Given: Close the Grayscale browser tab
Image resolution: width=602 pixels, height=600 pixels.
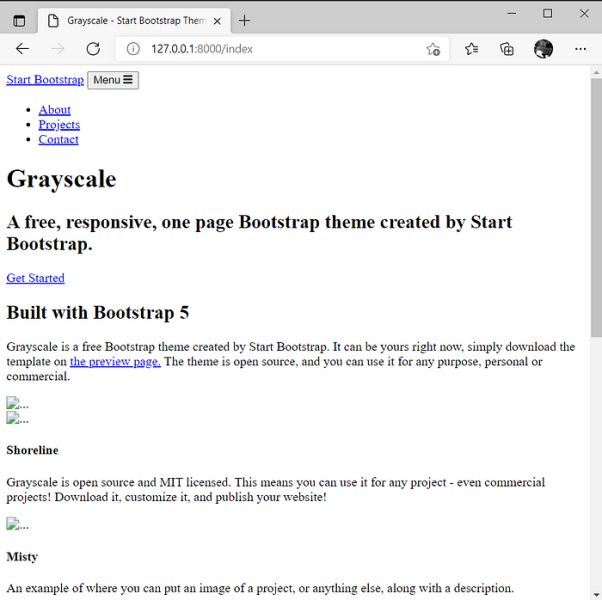Looking at the screenshot, I should [217, 20].
